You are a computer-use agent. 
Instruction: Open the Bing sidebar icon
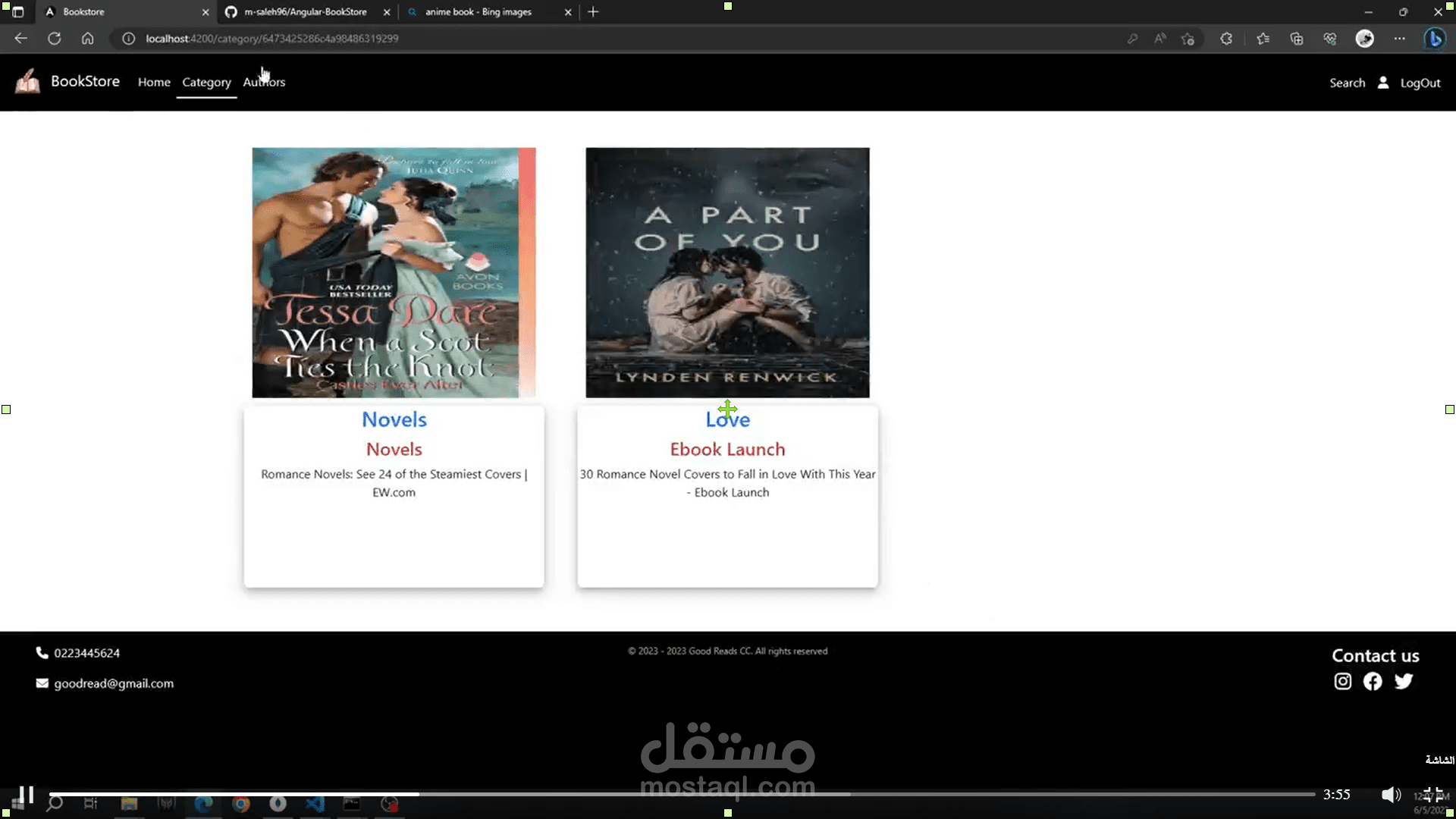point(1434,39)
